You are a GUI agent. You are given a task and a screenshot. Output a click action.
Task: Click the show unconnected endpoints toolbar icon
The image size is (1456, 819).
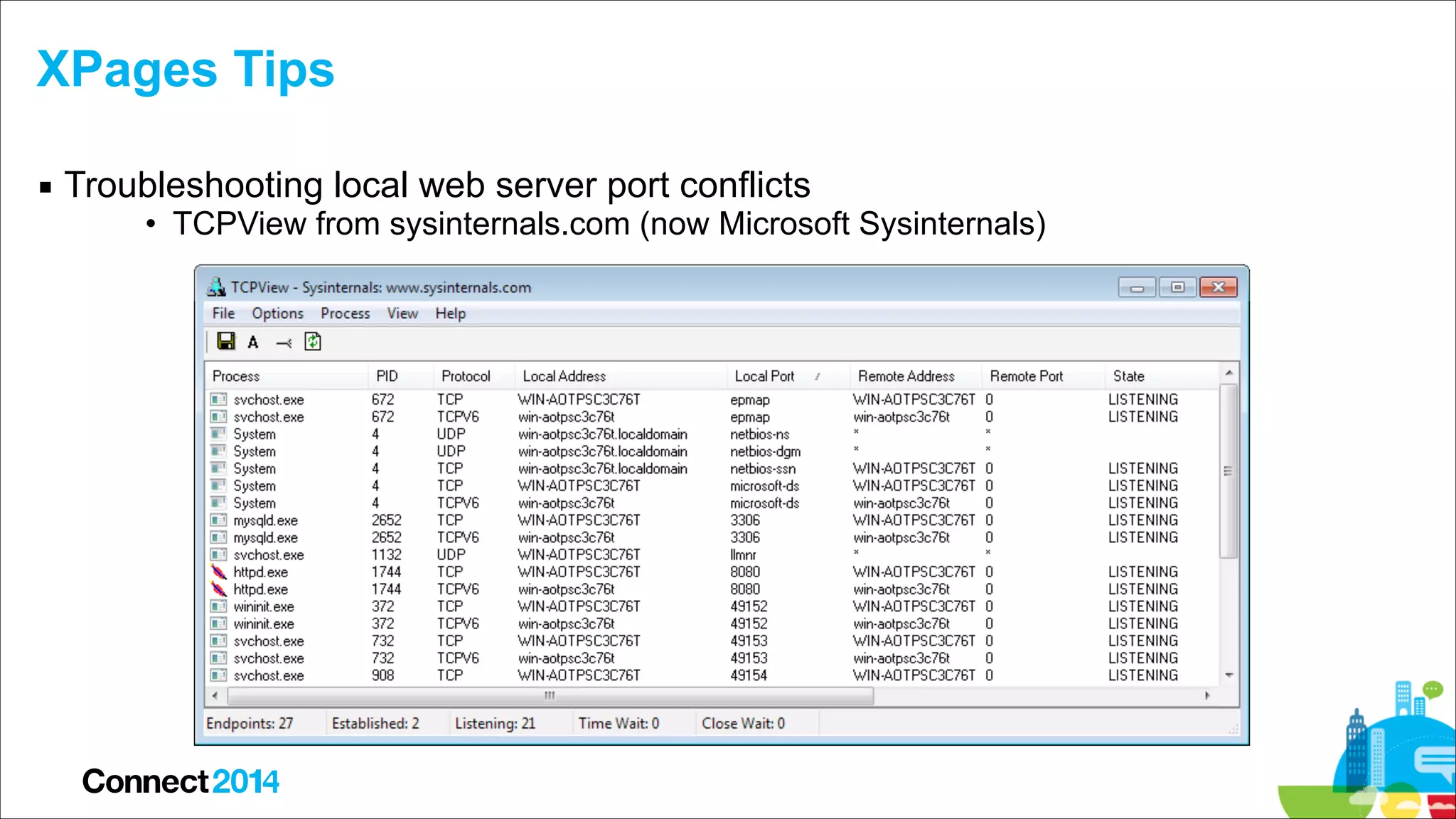tap(284, 343)
